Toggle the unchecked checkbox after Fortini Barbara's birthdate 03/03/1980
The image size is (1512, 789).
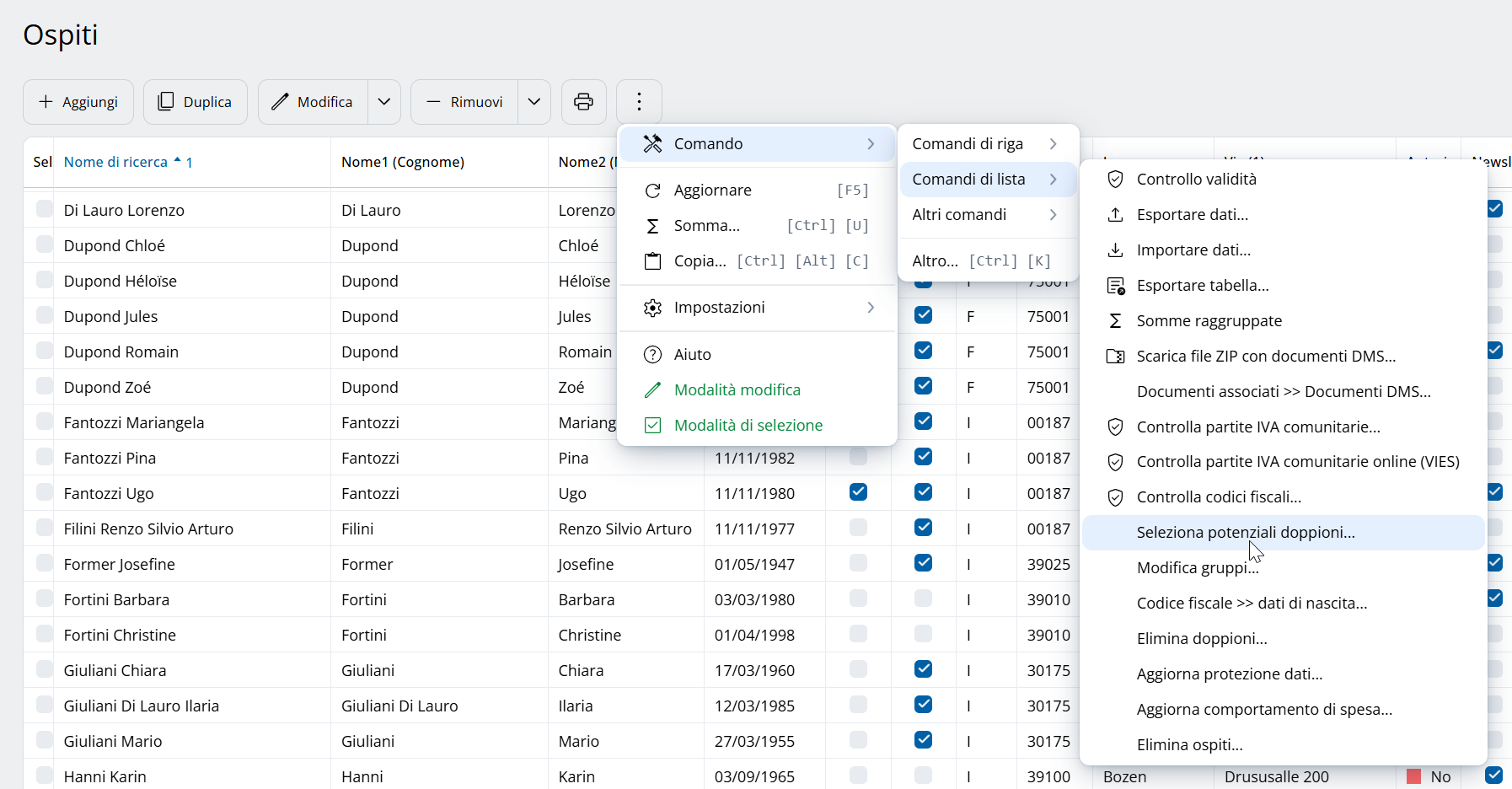pyautogui.click(x=858, y=598)
